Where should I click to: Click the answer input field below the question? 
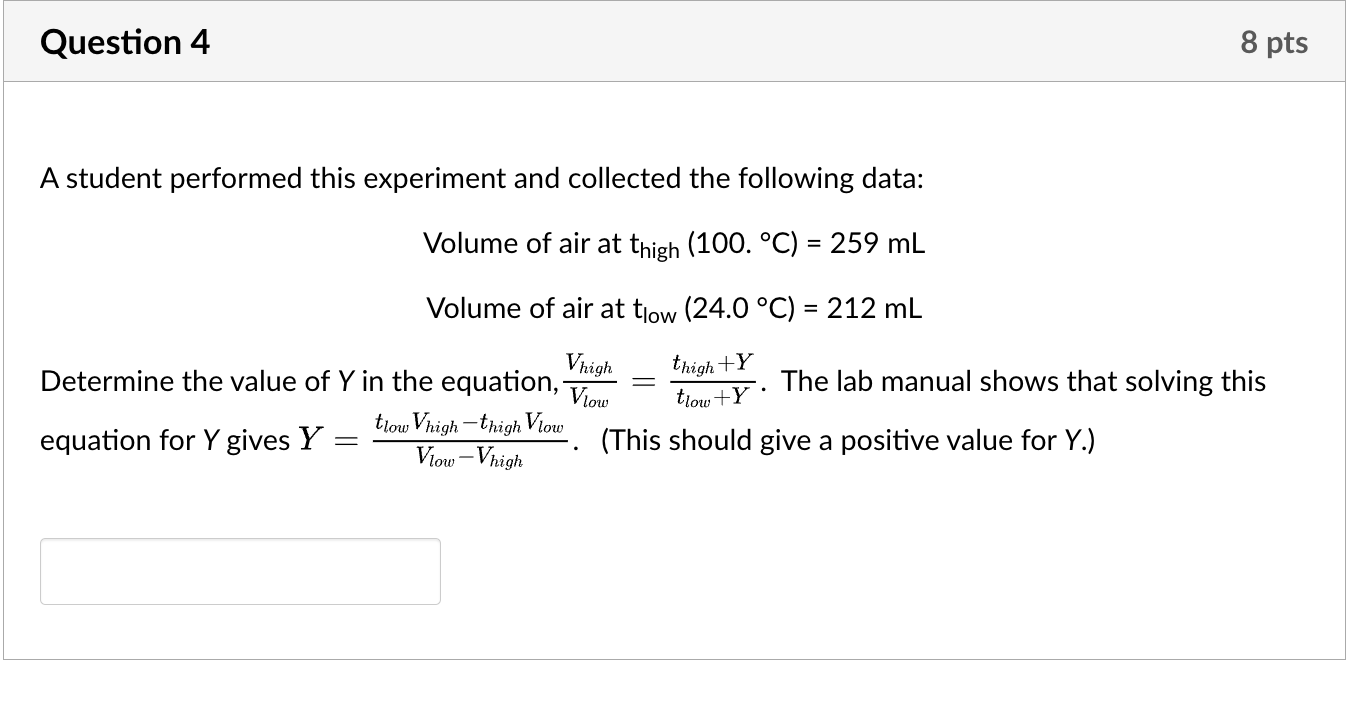[x=240, y=570]
